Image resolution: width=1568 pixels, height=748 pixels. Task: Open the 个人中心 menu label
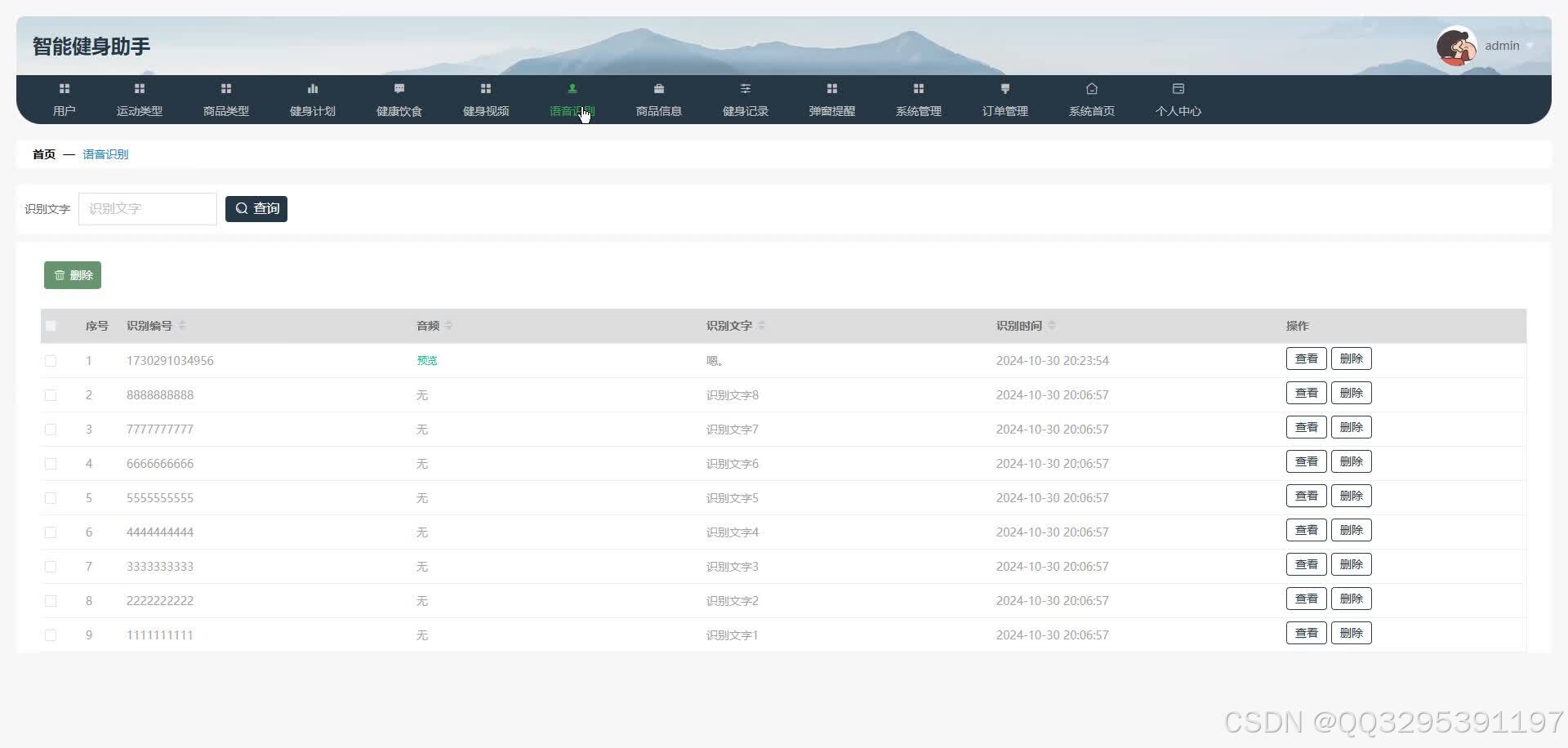(x=1178, y=111)
